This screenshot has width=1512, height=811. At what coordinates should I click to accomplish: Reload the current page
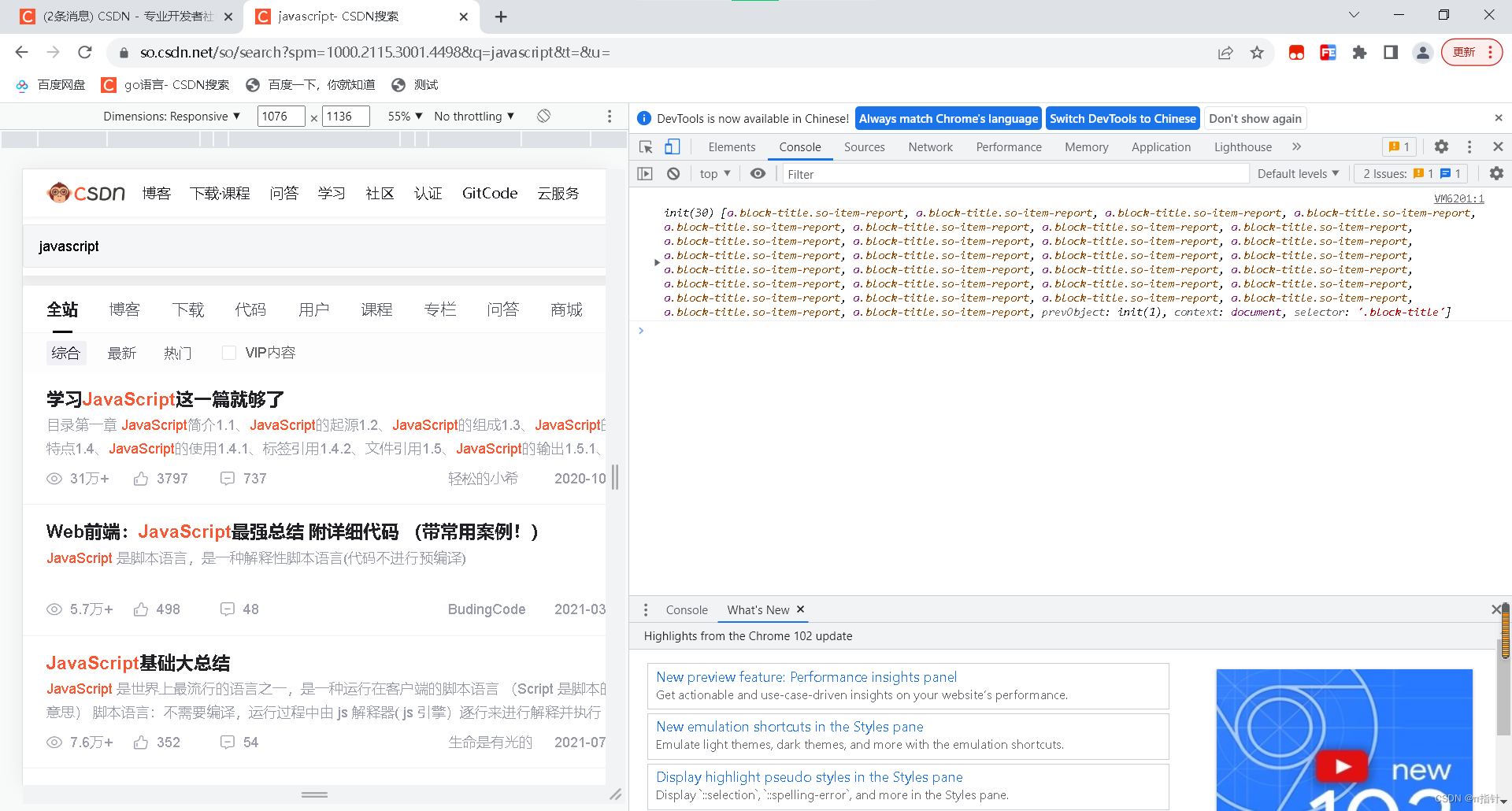coord(85,52)
